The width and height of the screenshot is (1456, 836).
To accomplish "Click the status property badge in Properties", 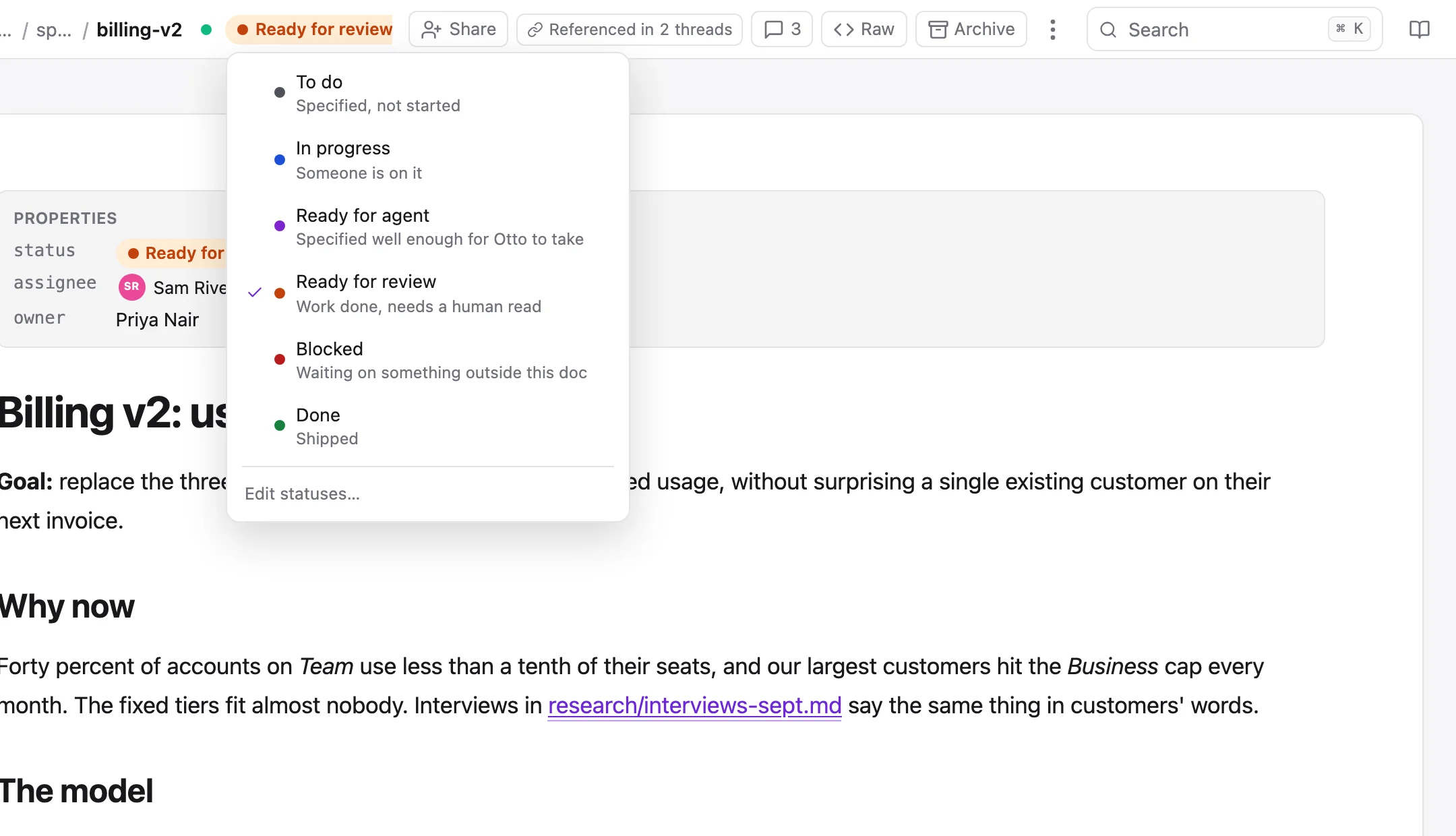I will click(x=173, y=253).
